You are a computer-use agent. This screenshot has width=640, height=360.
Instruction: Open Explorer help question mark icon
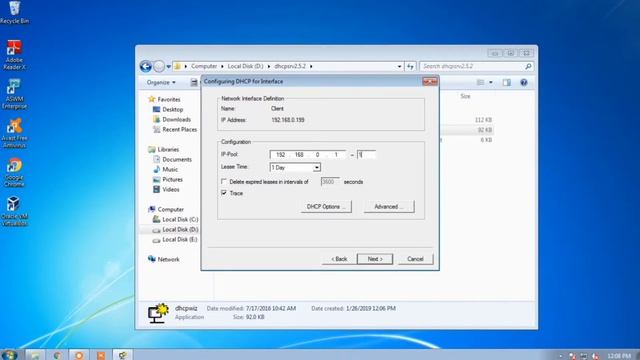[524, 82]
